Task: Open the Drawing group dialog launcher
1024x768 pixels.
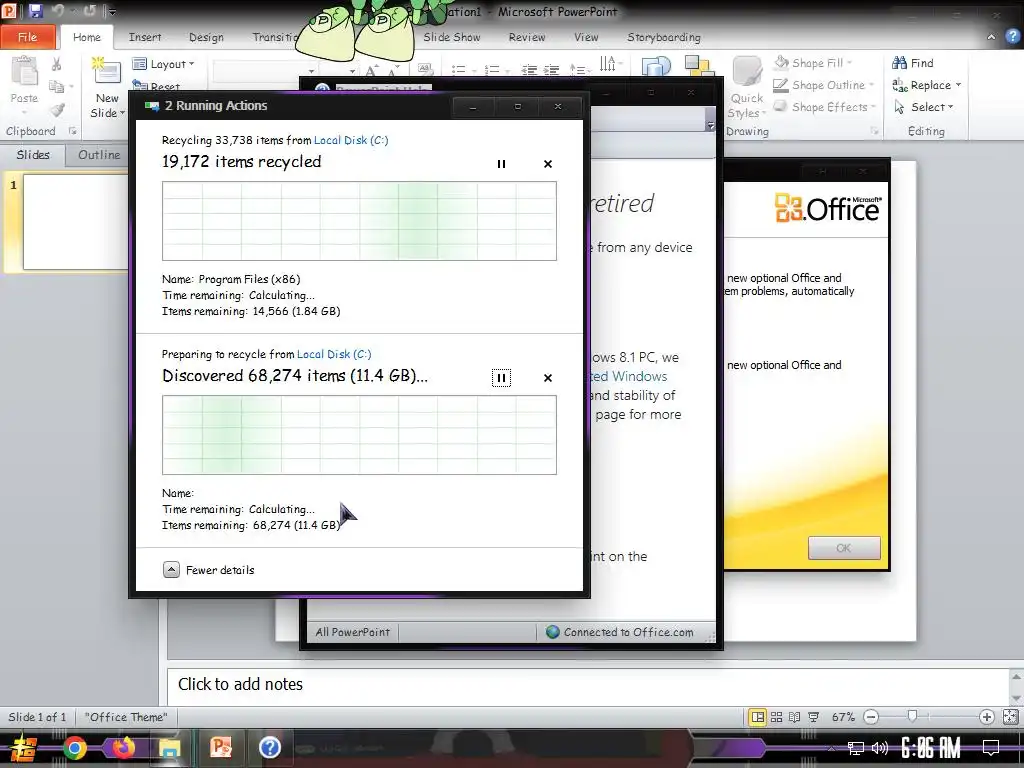Action: coord(874,131)
